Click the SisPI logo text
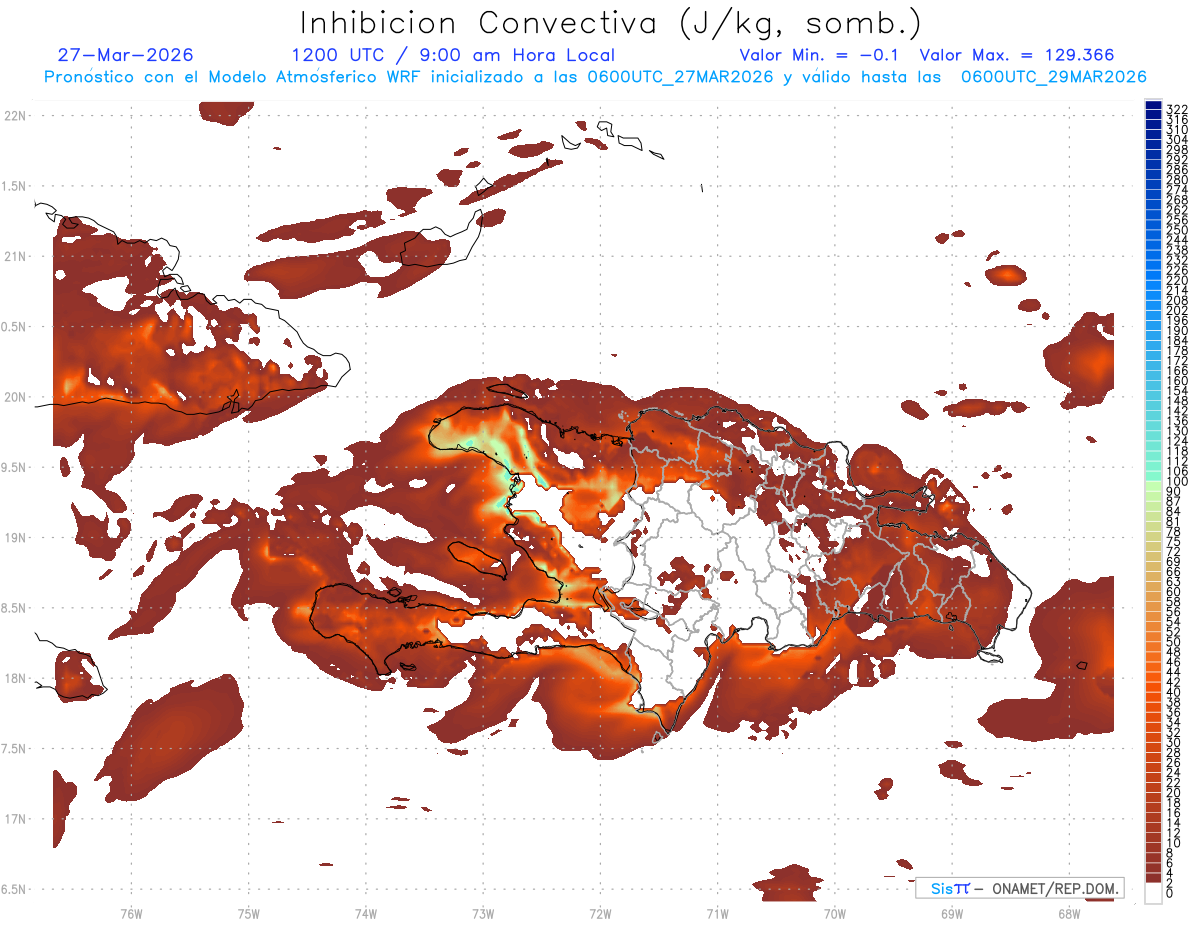 [949, 888]
